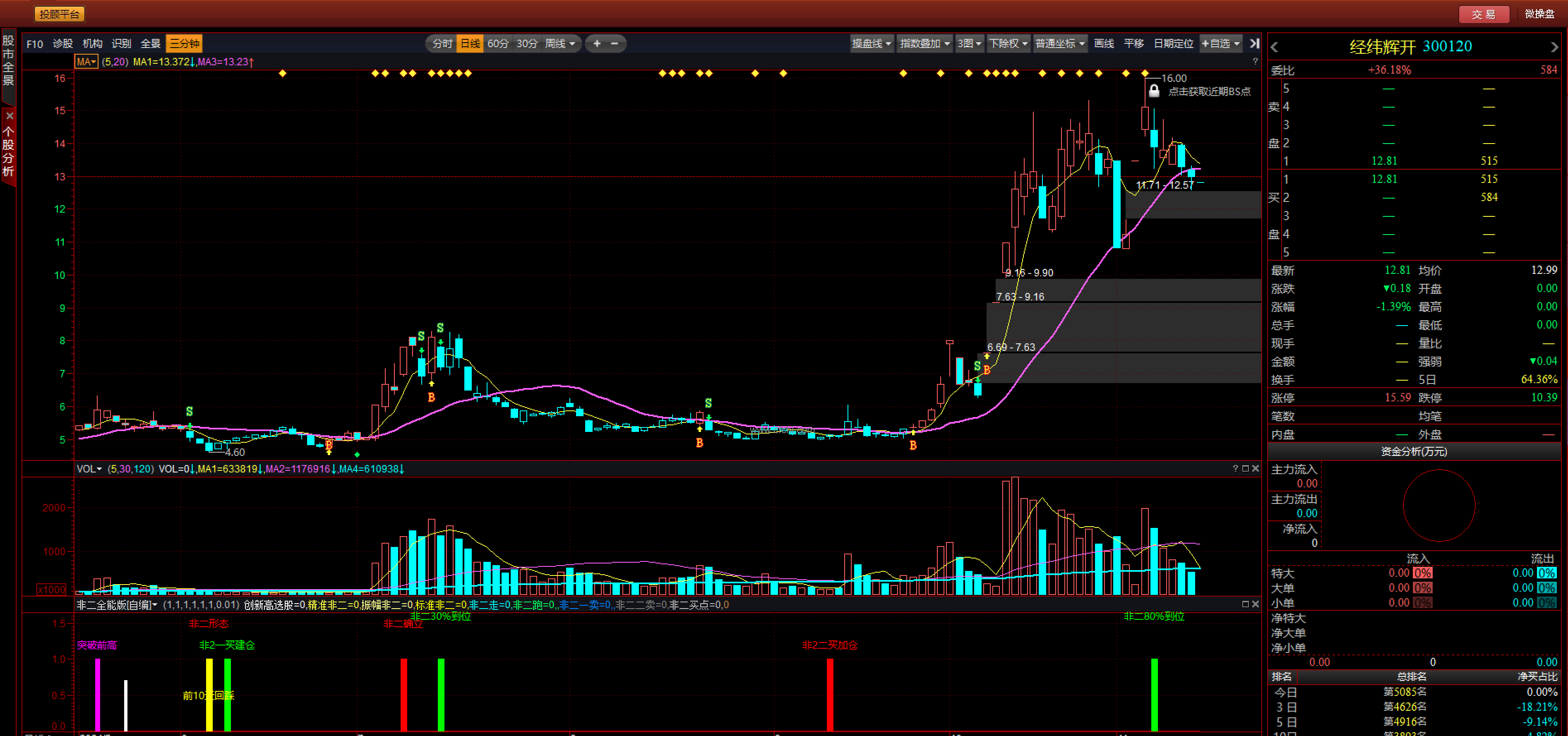Click the 投顾平台 button

(x=59, y=14)
